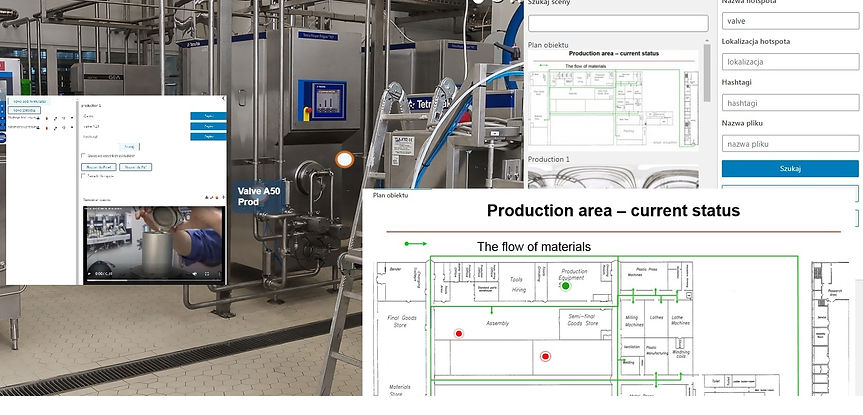Collapse the popup panel with the top-right arrow
The height and width of the screenshot is (415, 863).
[x=223, y=98]
